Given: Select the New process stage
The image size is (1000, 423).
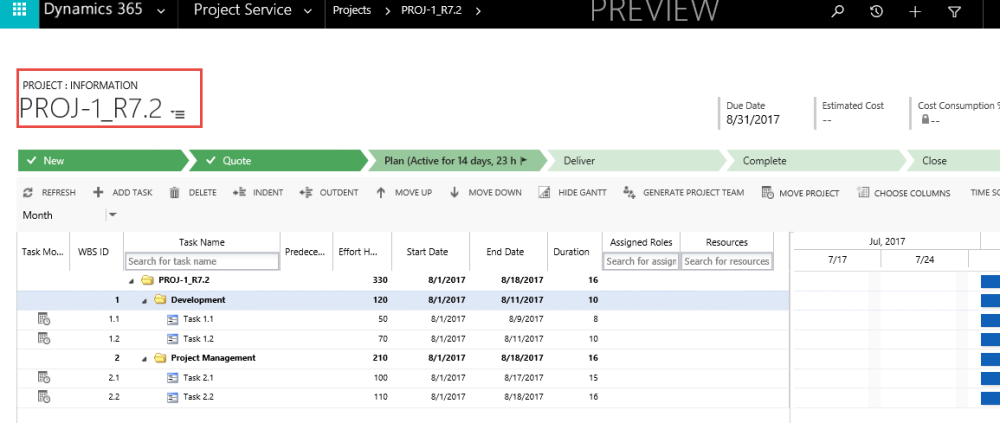Looking at the screenshot, I should 102,161.
